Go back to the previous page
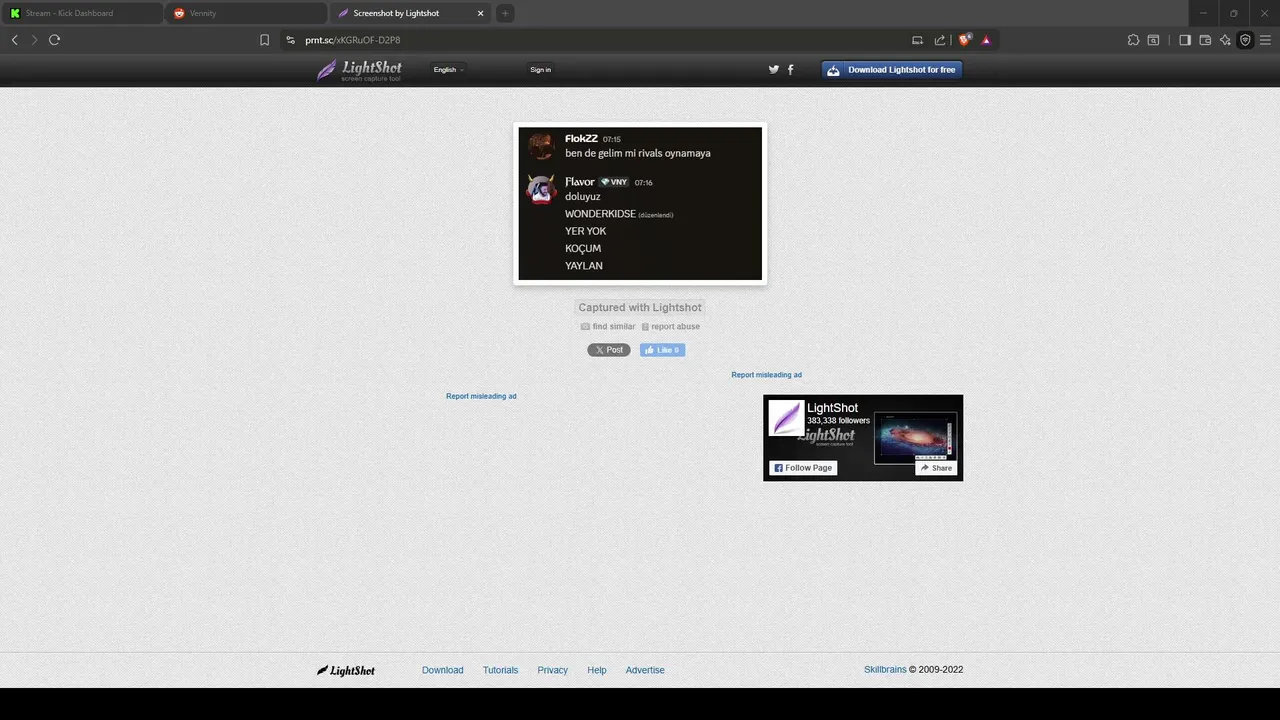Viewport: 1280px width, 720px height. pos(14,40)
